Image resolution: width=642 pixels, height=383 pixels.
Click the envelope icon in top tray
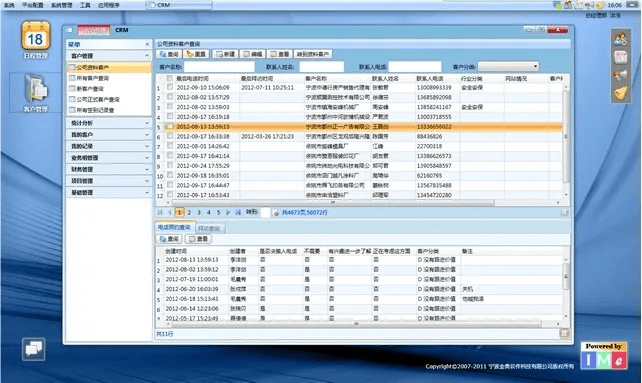click(579, 5)
